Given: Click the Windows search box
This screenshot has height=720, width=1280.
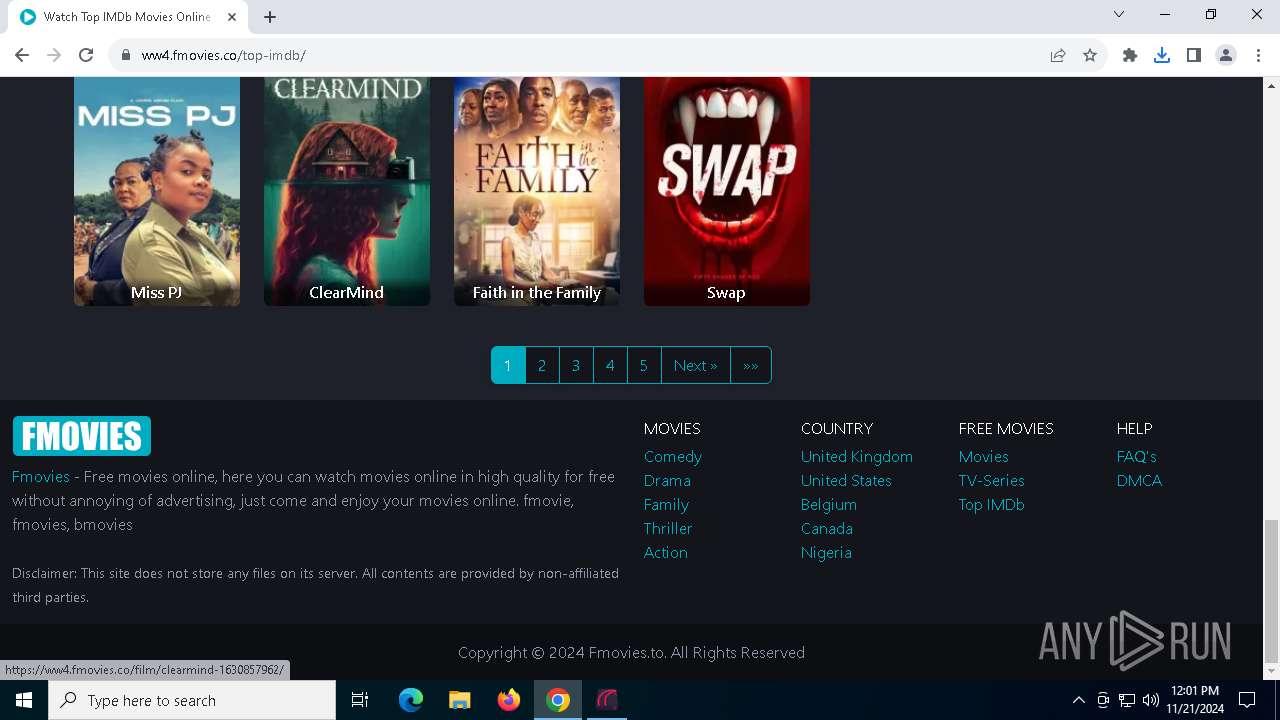Looking at the screenshot, I should click(x=192, y=700).
